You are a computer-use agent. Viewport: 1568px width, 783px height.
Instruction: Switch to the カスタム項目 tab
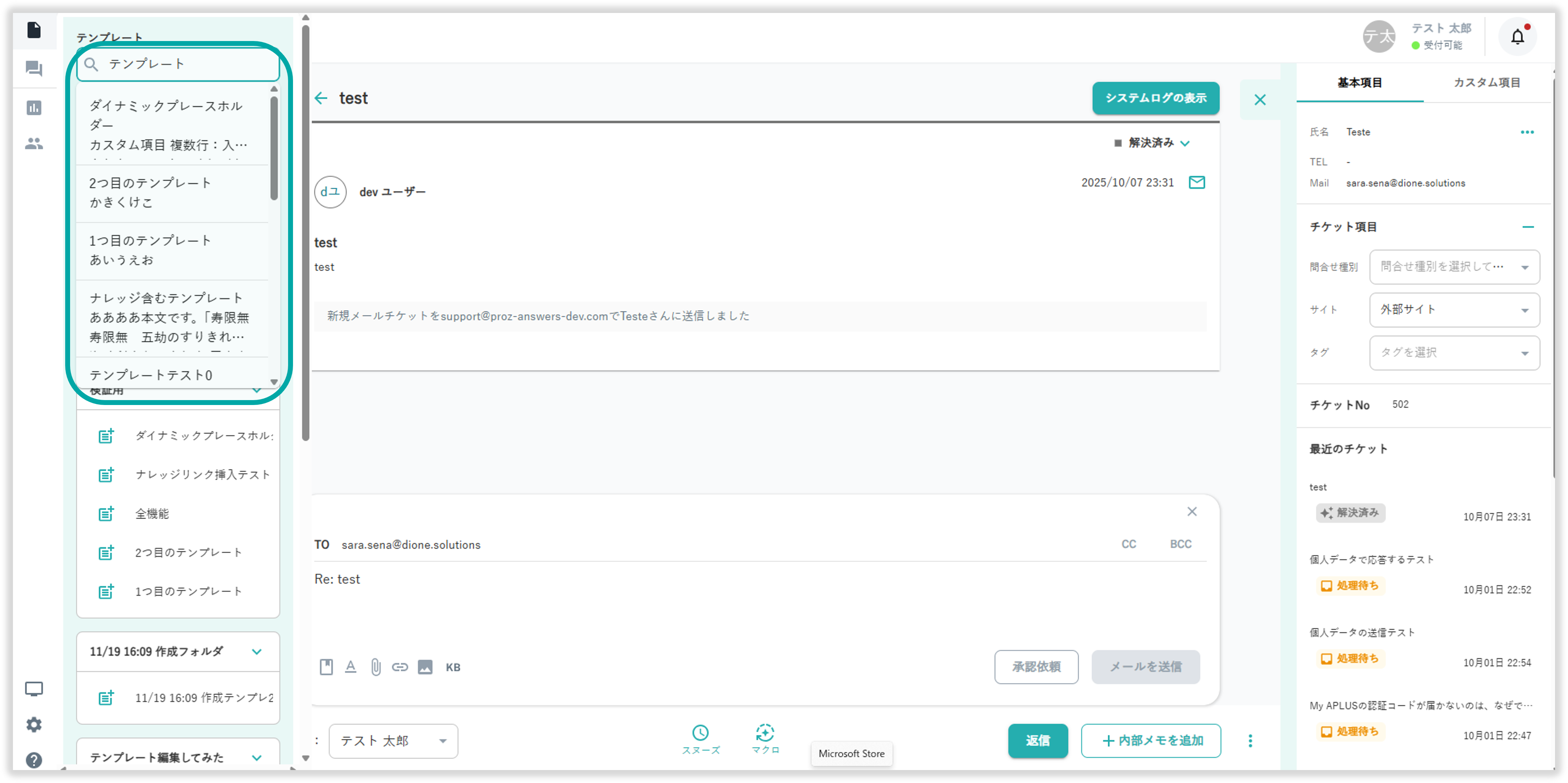click(1486, 83)
